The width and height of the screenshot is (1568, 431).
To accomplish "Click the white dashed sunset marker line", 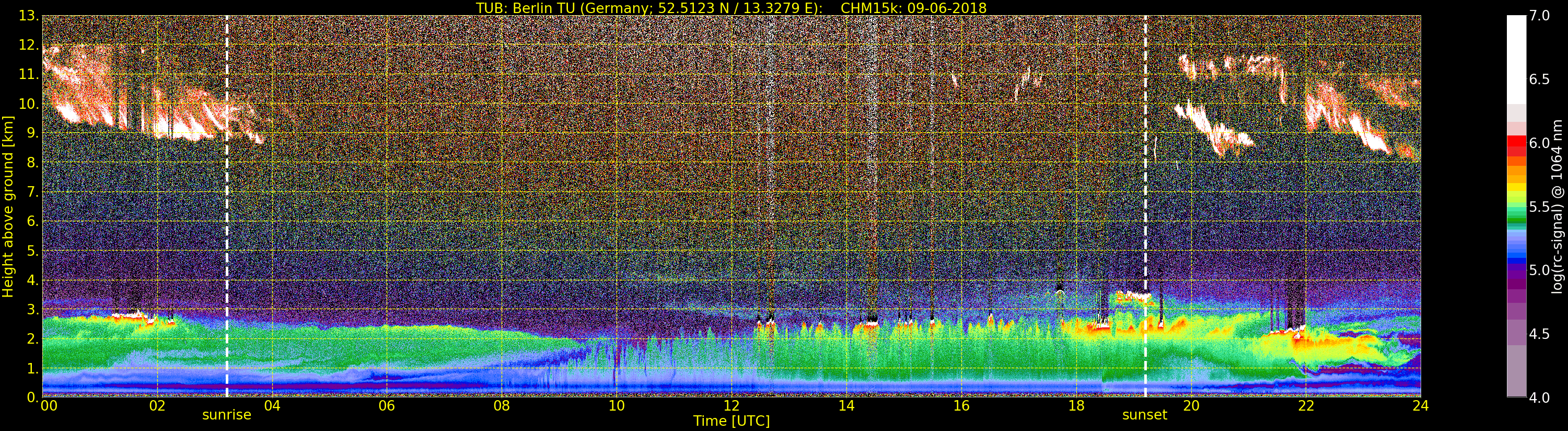I will pyautogui.click(x=1145, y=206).
